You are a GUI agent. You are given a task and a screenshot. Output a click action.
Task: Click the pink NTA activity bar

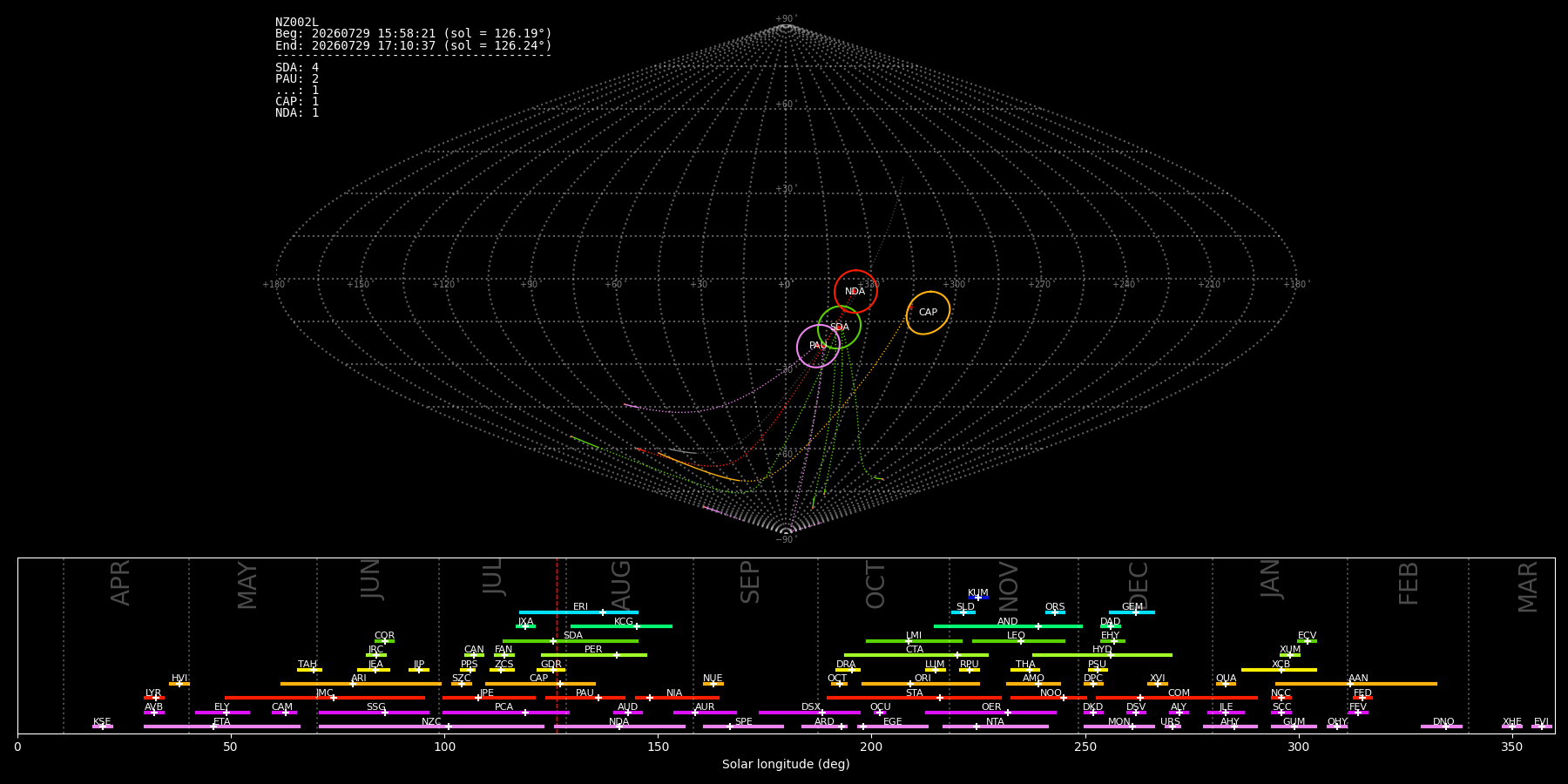(x=995, y=727)
